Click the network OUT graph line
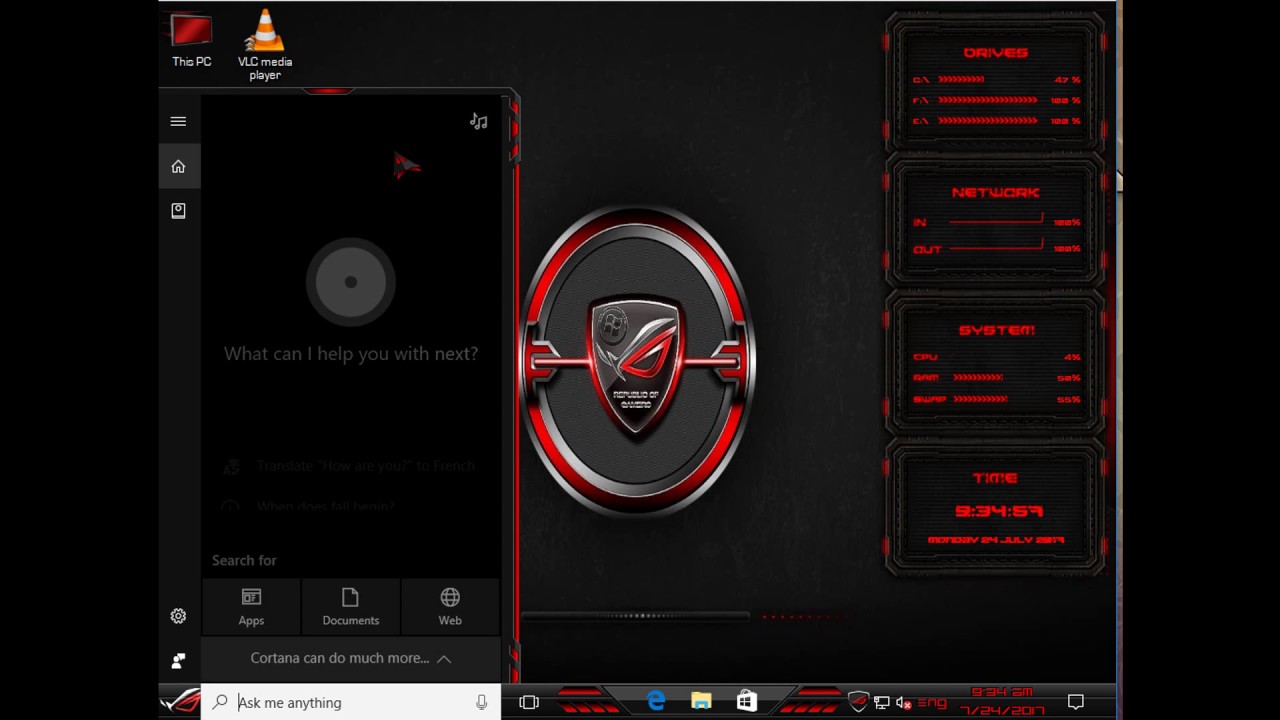Viewport: 1280px width, 720px height. (x=996, y=246)
